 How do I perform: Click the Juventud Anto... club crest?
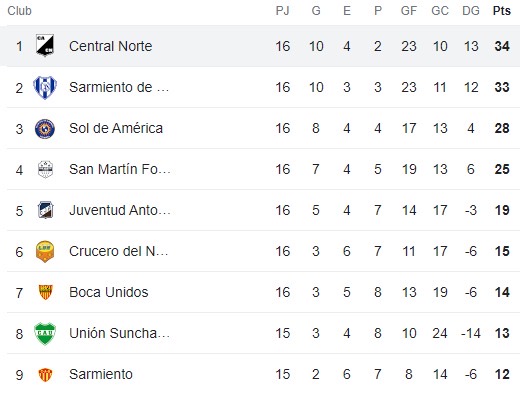45,210
